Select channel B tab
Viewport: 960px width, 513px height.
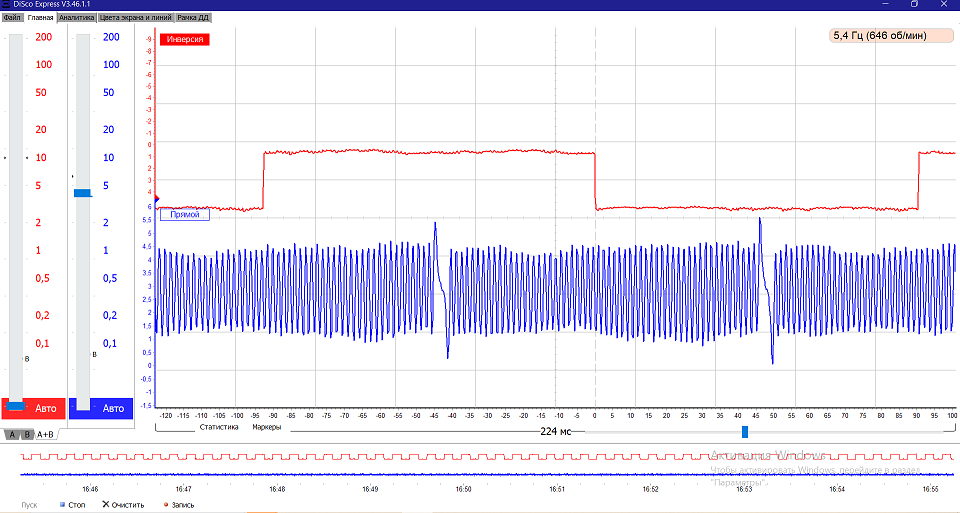[27, 435]
